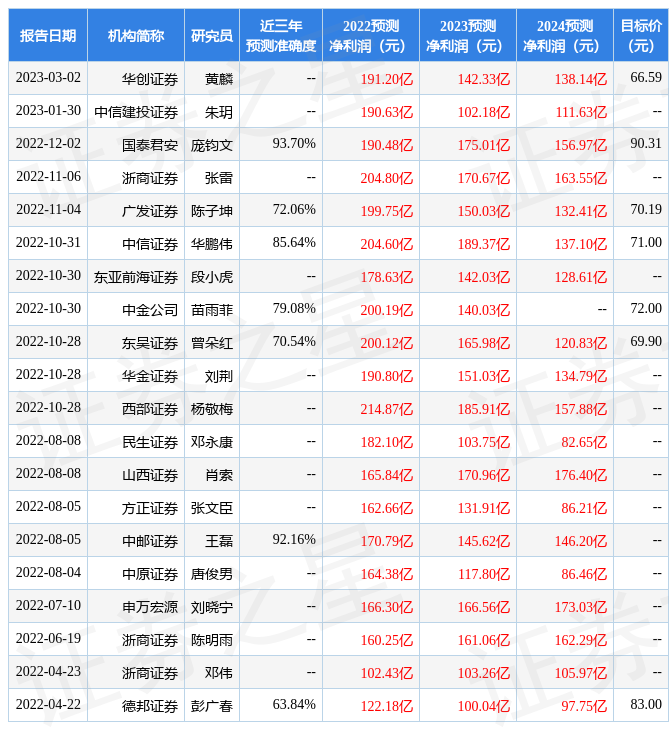The height and width of the screenshot is (730, 669).
Task: Click the 研究员 column header
Action: click(x=212, y=35)
